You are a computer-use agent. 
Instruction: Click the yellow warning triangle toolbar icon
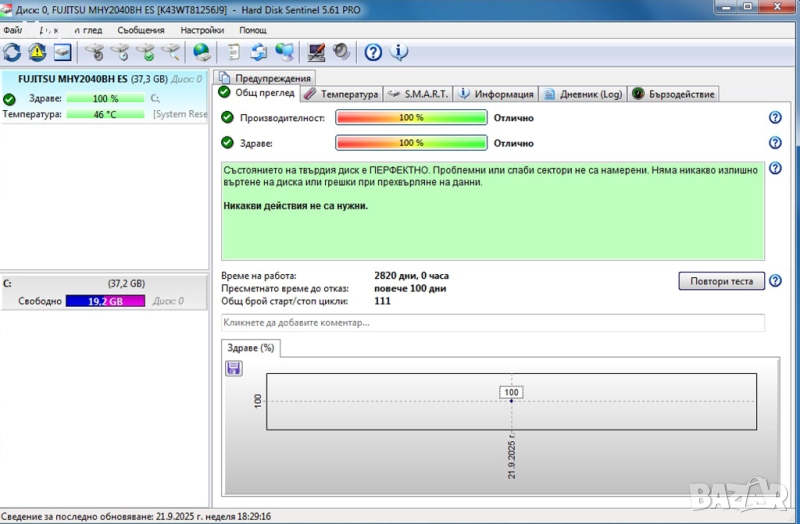pyautogui.click(x=37, y=52)
